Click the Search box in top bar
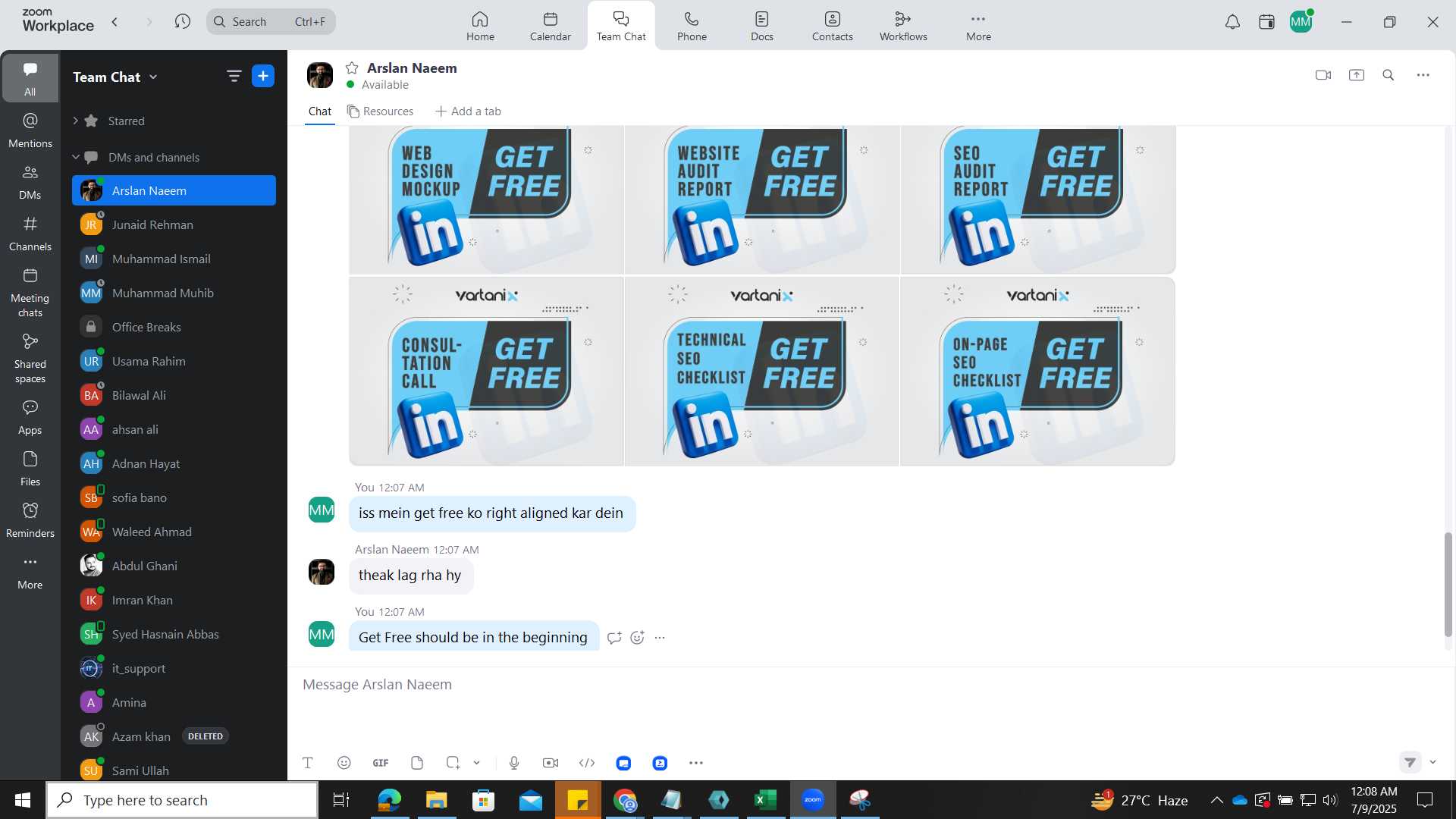This screenshot has width=1456, height=819. click(x=271, y=21)
